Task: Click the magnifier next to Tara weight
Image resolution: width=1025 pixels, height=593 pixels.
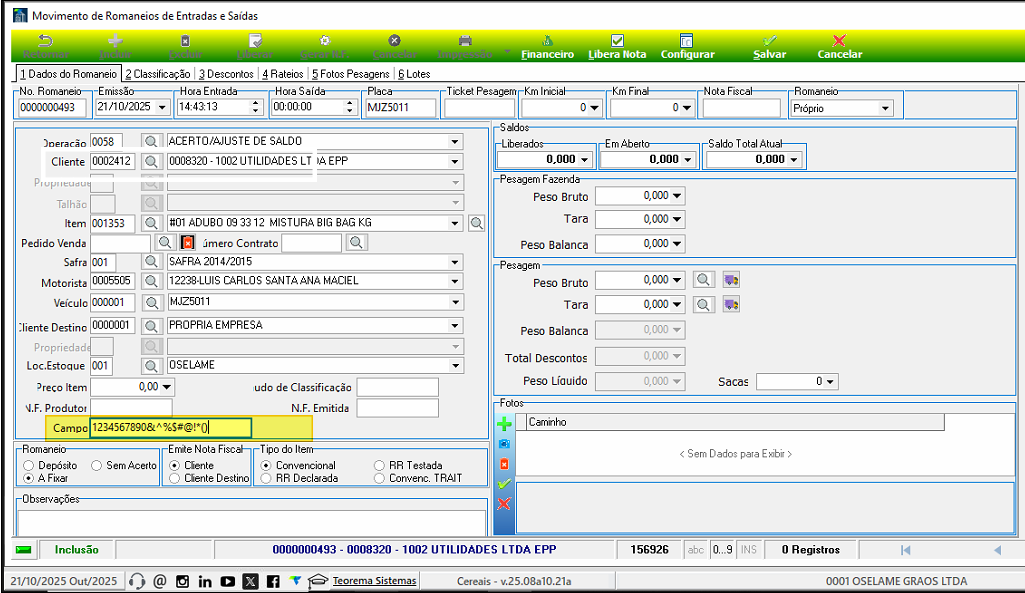Action: pyautogui.click(x=704, y=304)
